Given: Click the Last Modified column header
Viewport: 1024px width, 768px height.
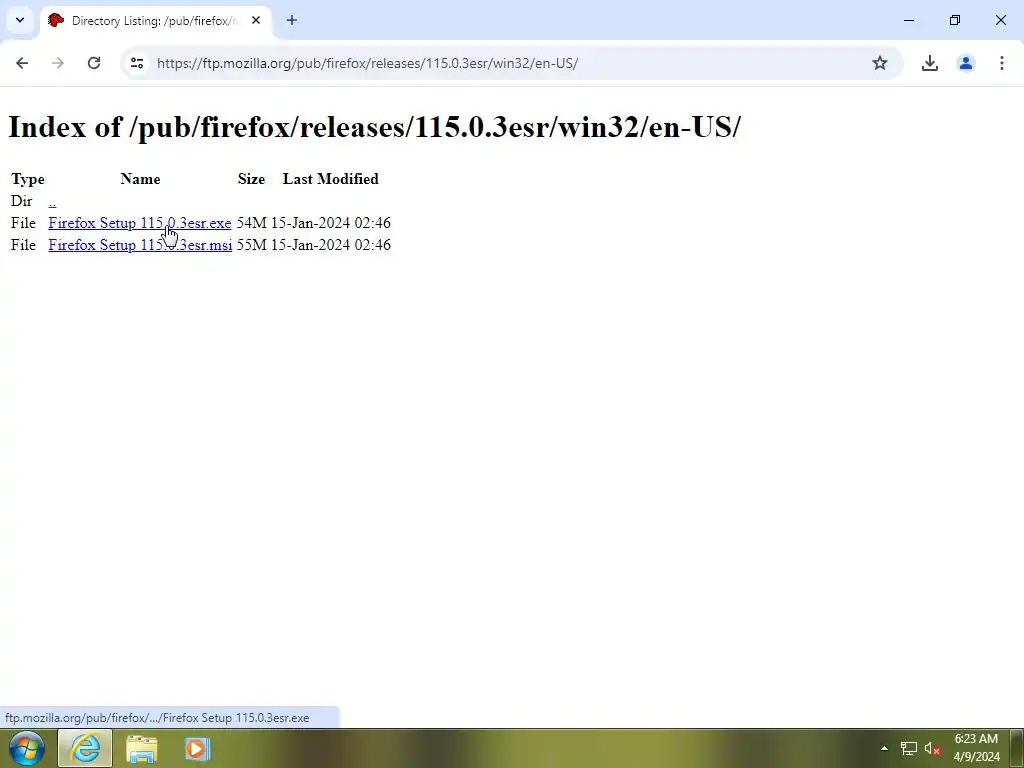Looking at the screenshot, I should point(330,179).
